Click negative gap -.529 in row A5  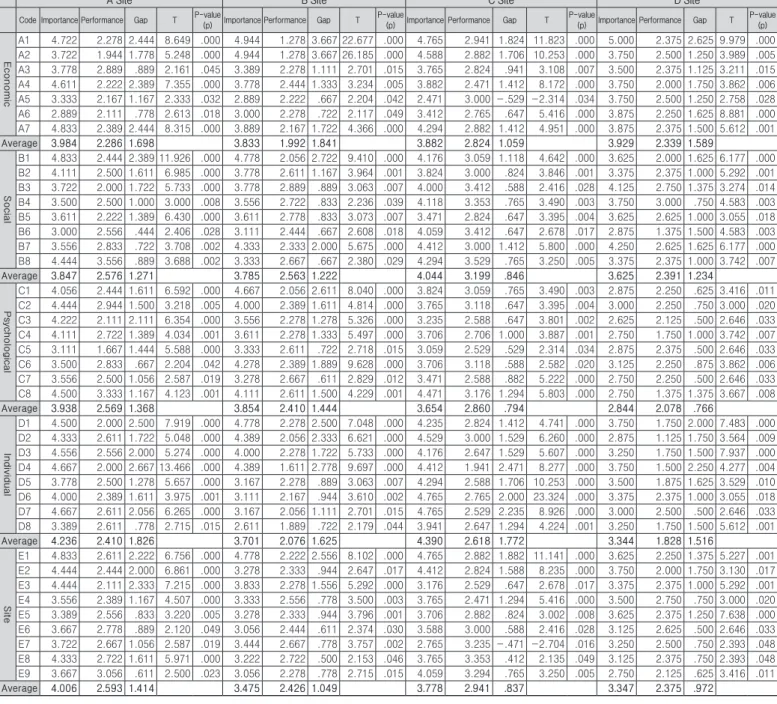tap(511, 99)
